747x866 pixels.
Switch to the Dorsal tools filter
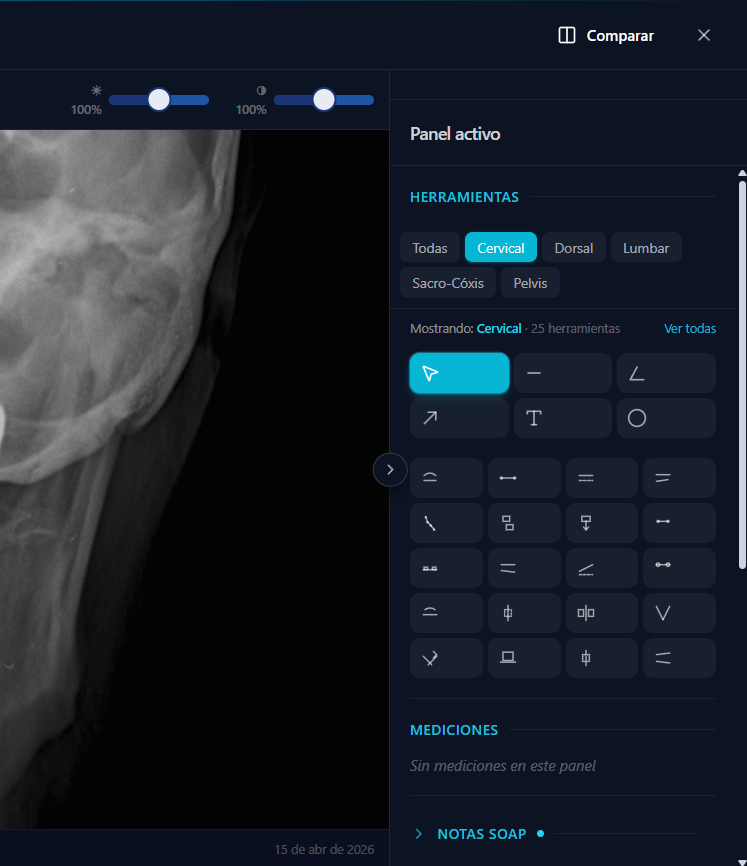(574, 248)
